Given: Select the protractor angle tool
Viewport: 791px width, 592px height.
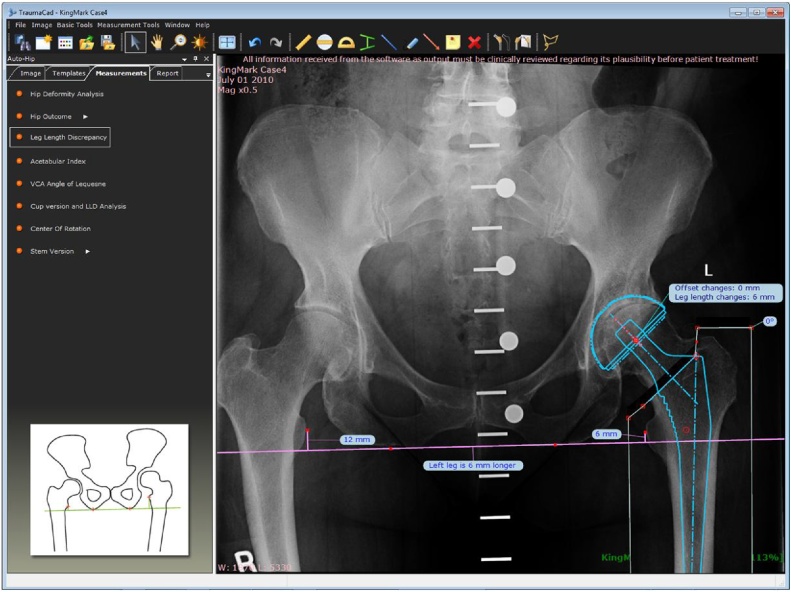Looking at the screenshot, I should (x=346, y=43).
